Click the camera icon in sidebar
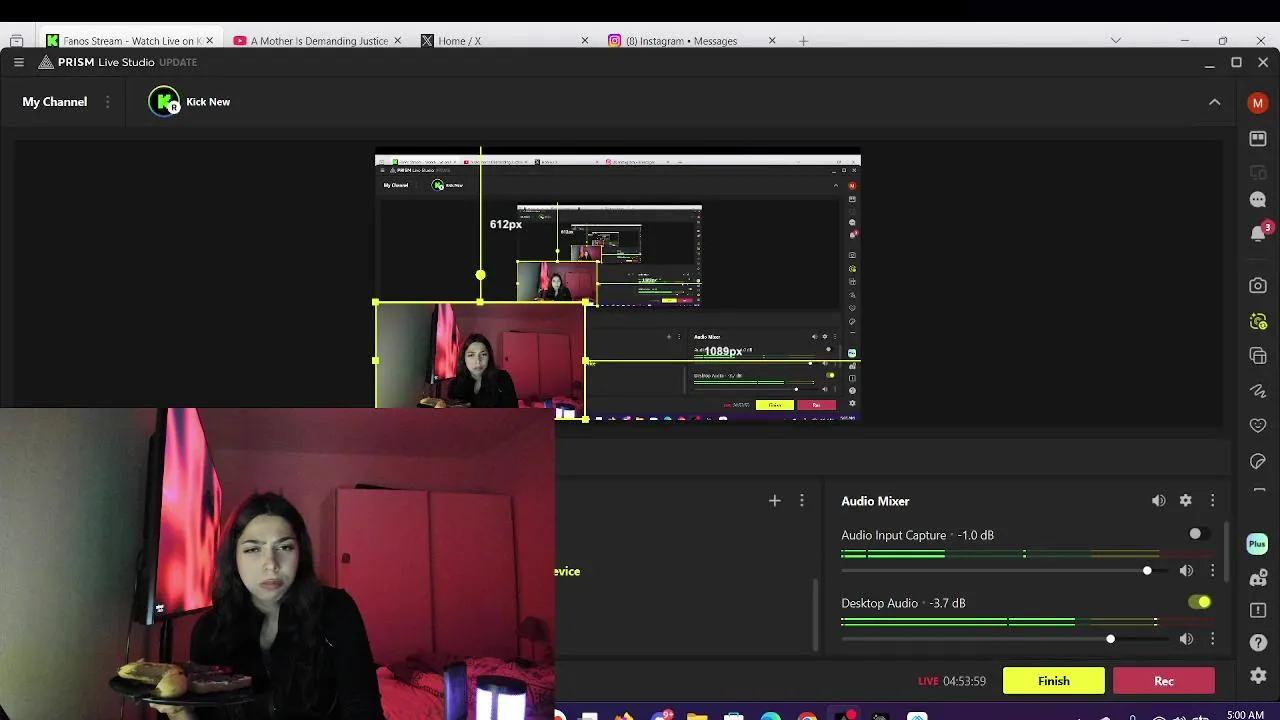The height and width of the screenshot is (720, 1280). (1258, 286)
